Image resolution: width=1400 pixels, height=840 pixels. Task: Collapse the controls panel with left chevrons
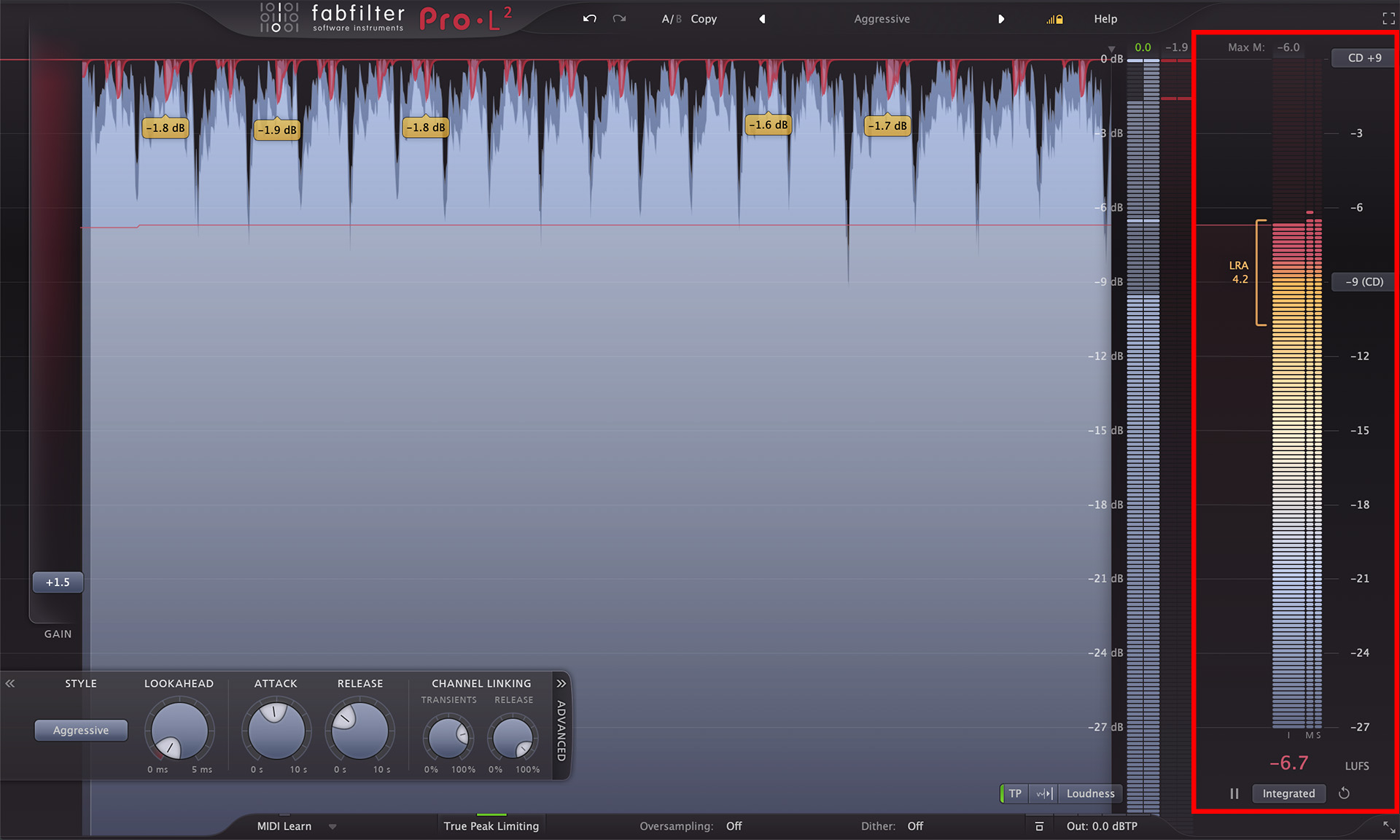pyautogui.click(x=10, y=683)
